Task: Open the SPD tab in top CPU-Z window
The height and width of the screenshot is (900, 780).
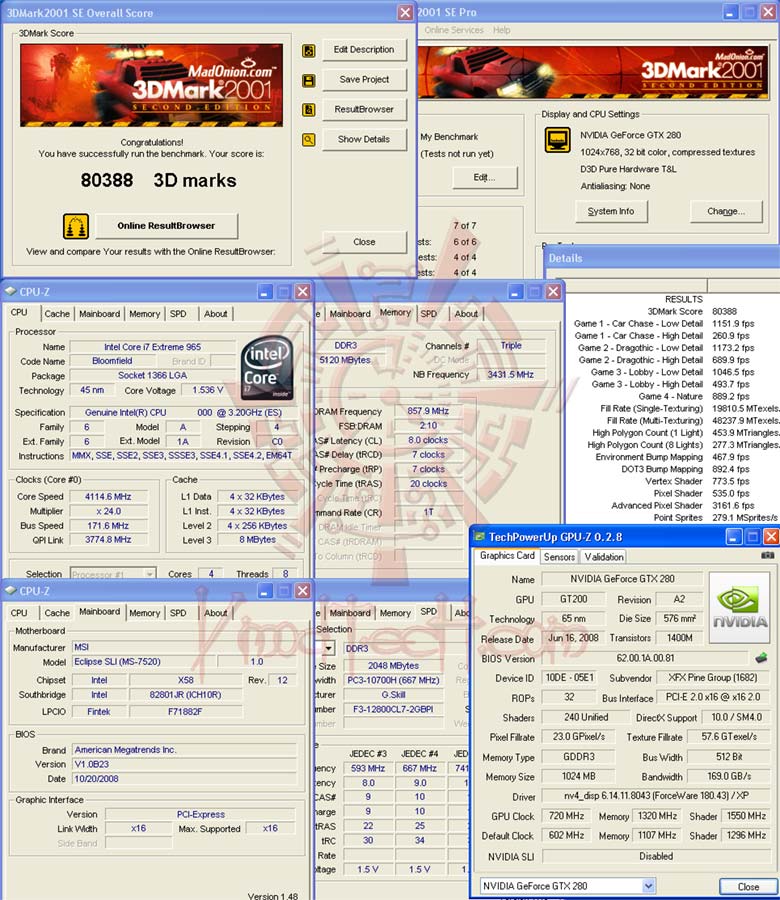Action: pos(178,314)
